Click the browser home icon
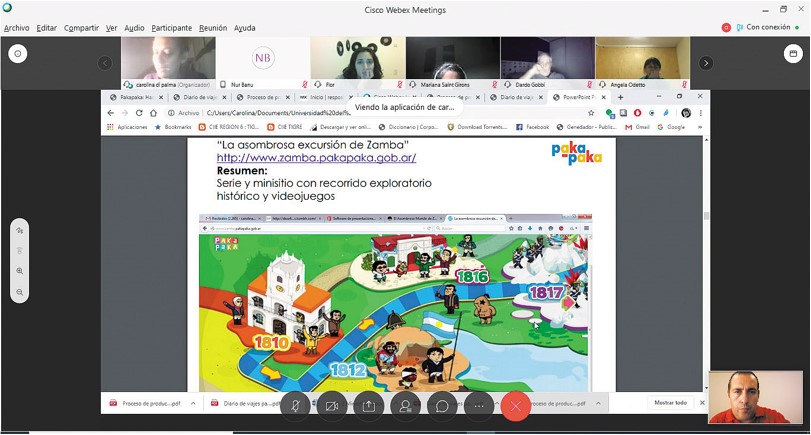This screenshot has width=811, height=435. point(153,113)
